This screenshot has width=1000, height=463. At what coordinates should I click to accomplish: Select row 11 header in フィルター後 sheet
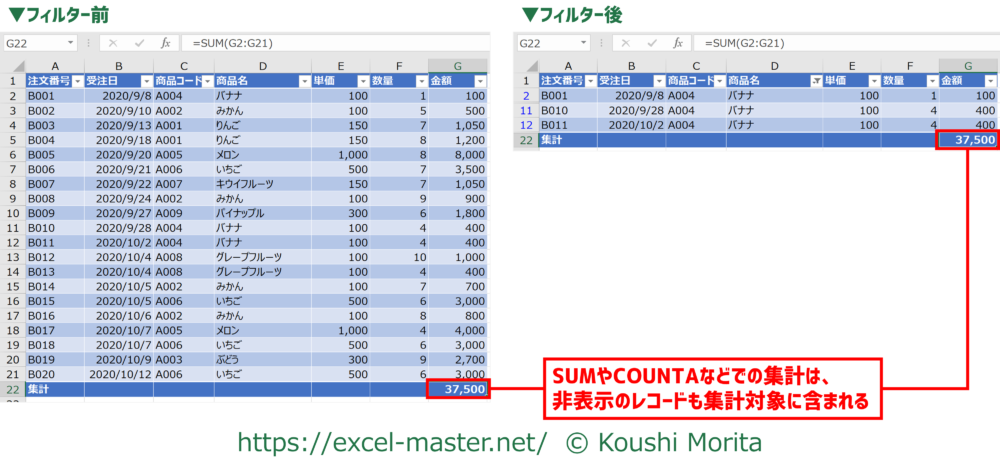click(526, 110)
